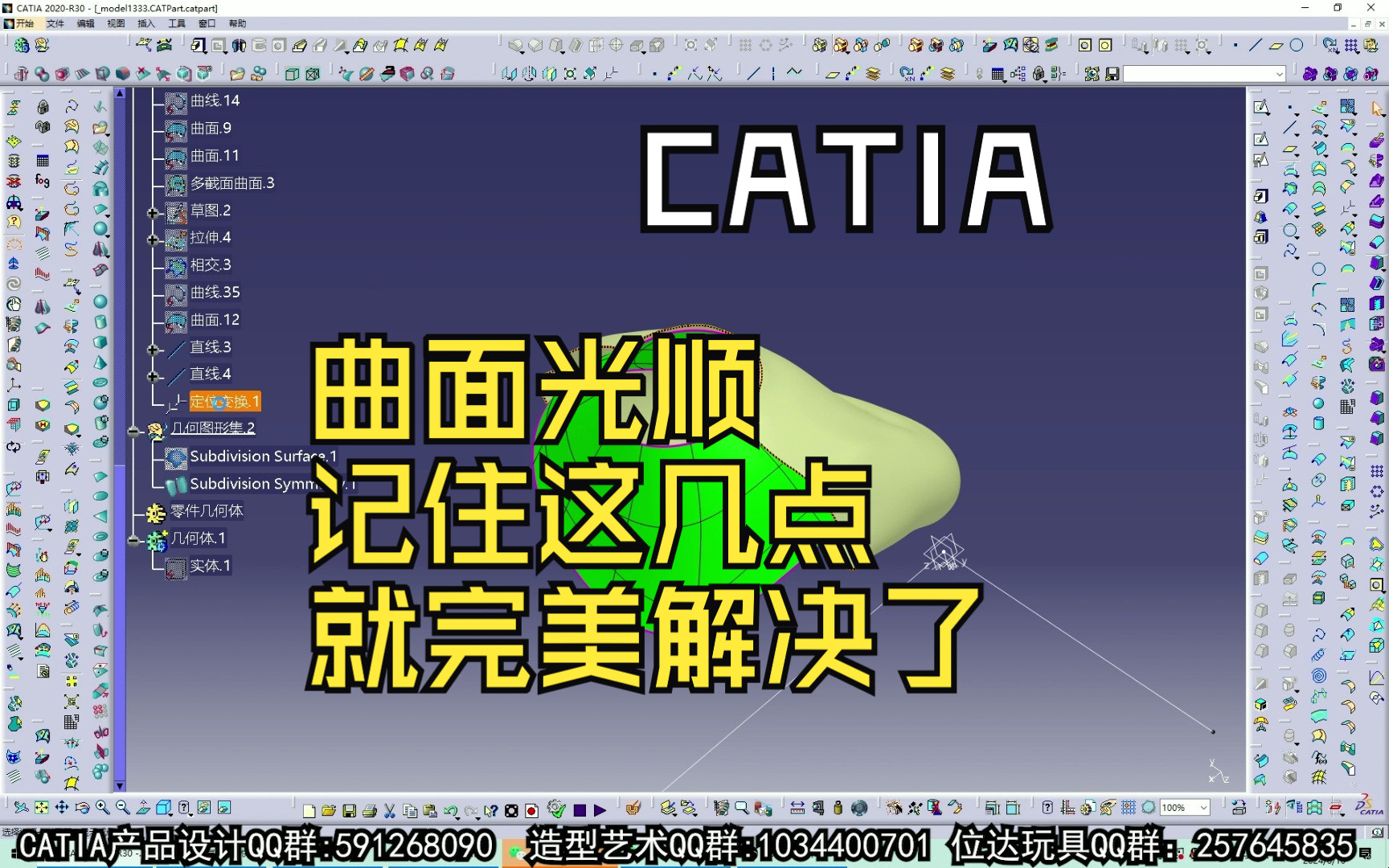The height and width of the screenshot is (868, 1389).
Task: Open the top toolbar combo box arrow
Action: 1279,74
